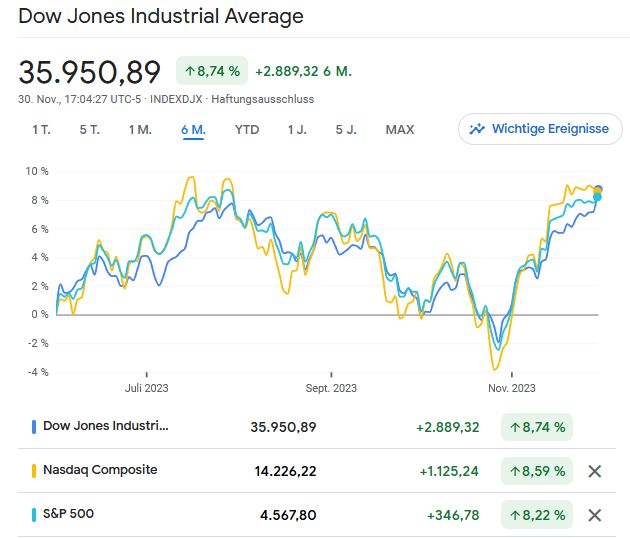Remove S&P 500 comparison with X icon
The width and height of the screenshot is (630, 538).
coord(594,515)
